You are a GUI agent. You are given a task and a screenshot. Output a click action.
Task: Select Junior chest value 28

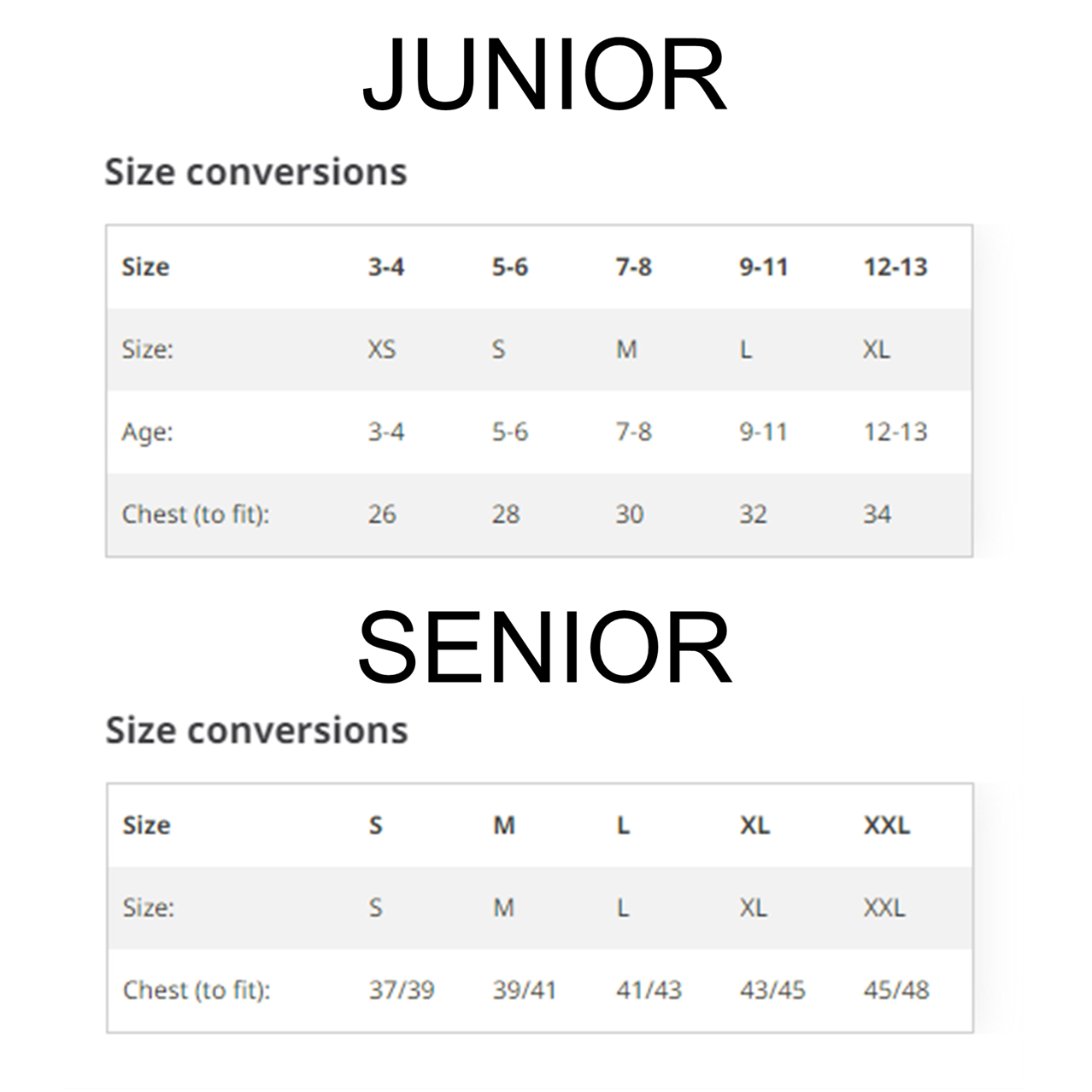(506, 514)
